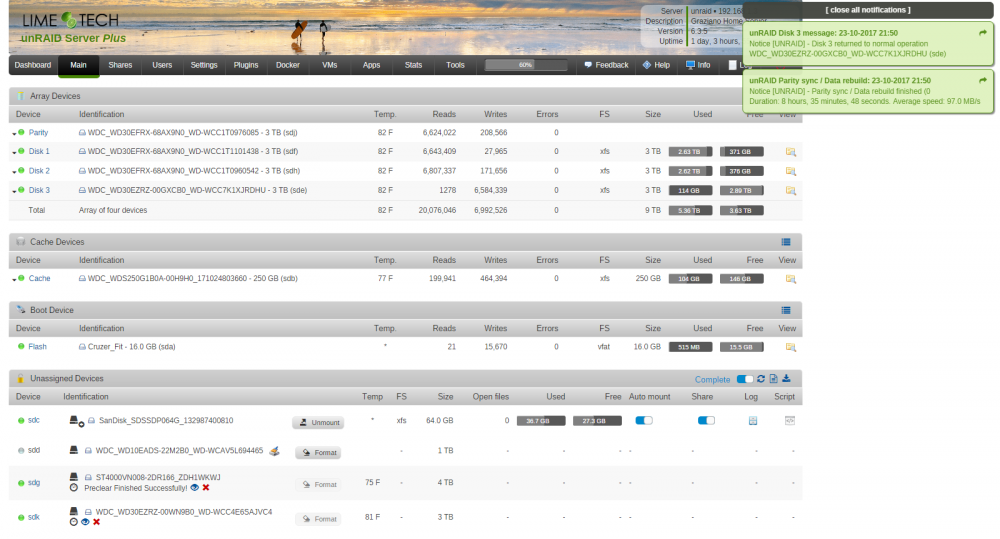Open the Flash device link

coord(38,346)
